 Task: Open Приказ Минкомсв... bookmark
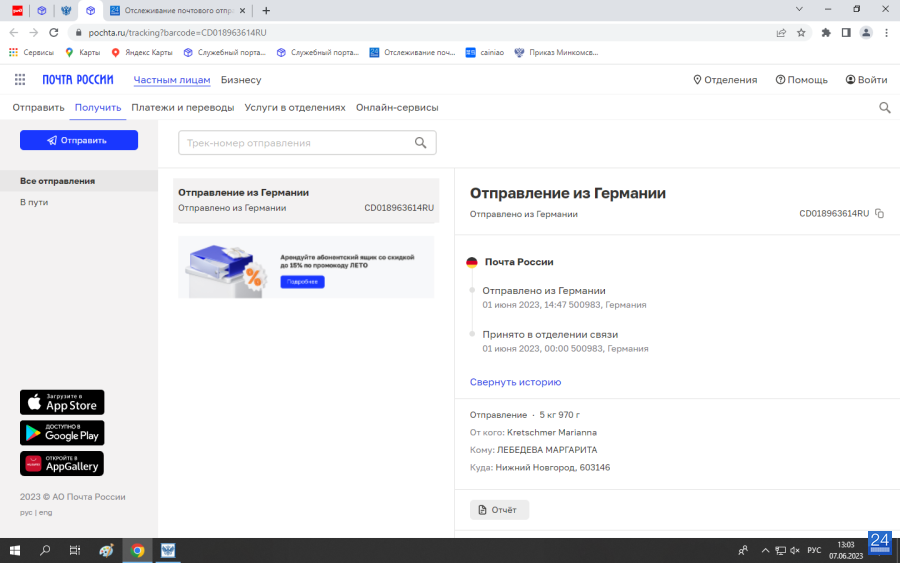[556, 52]
